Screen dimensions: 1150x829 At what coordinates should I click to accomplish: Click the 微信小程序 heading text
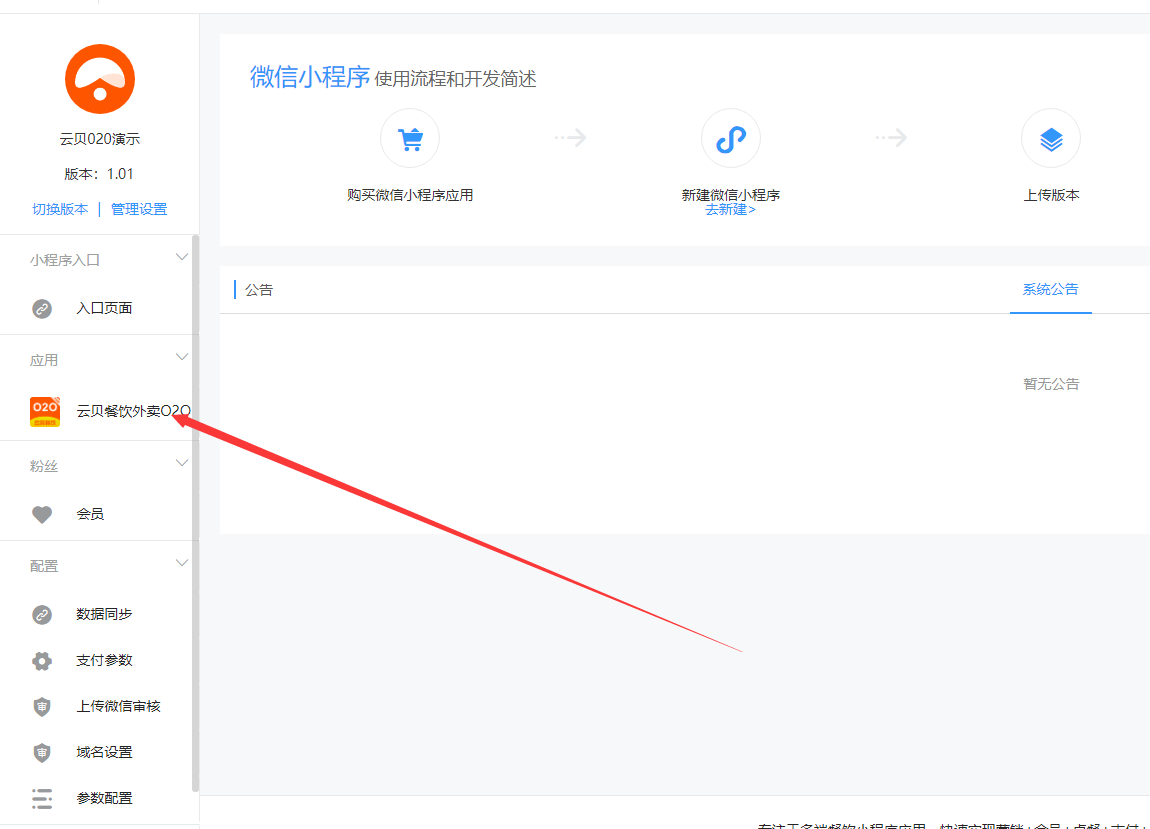(310, 77)
